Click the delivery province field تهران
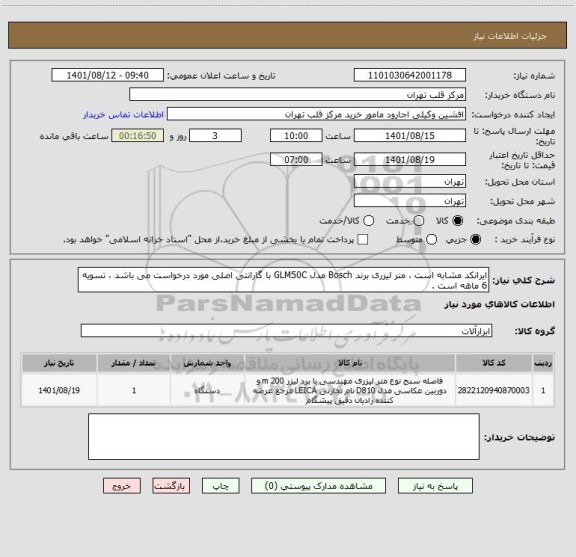The height and width of the screenshot is (557, 576). tap(410, 182)
